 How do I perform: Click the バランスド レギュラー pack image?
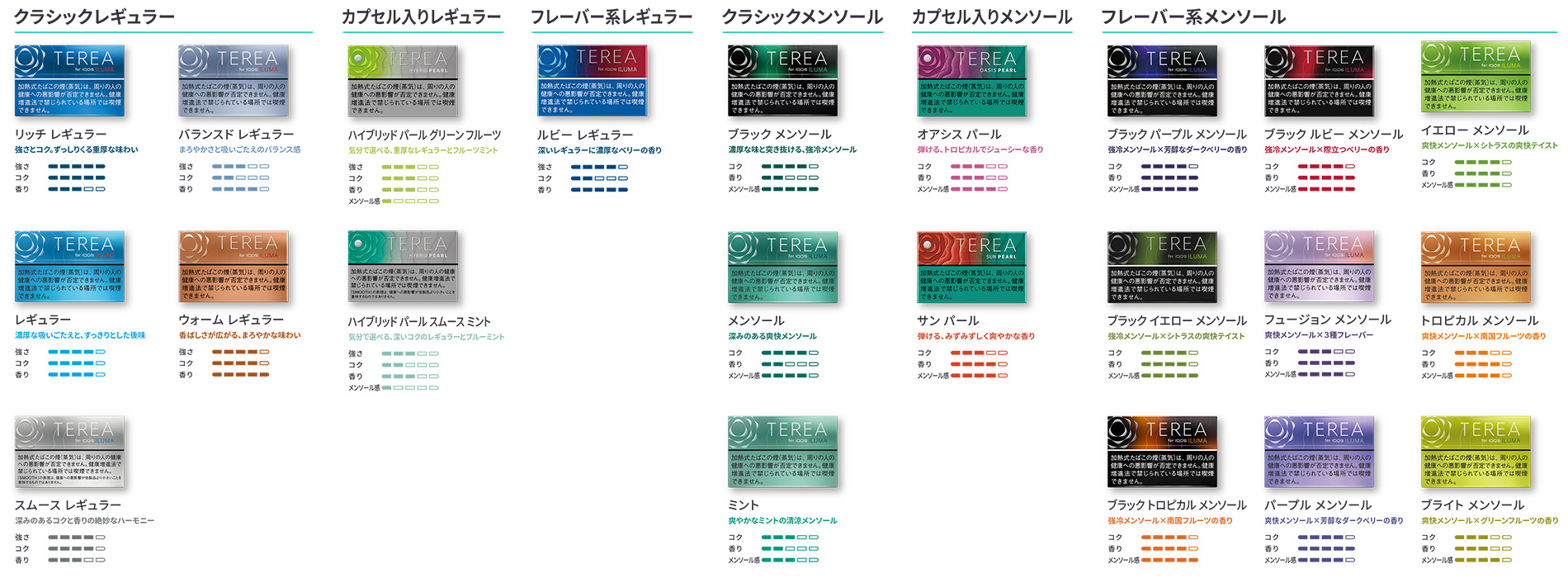pos(234,81)
